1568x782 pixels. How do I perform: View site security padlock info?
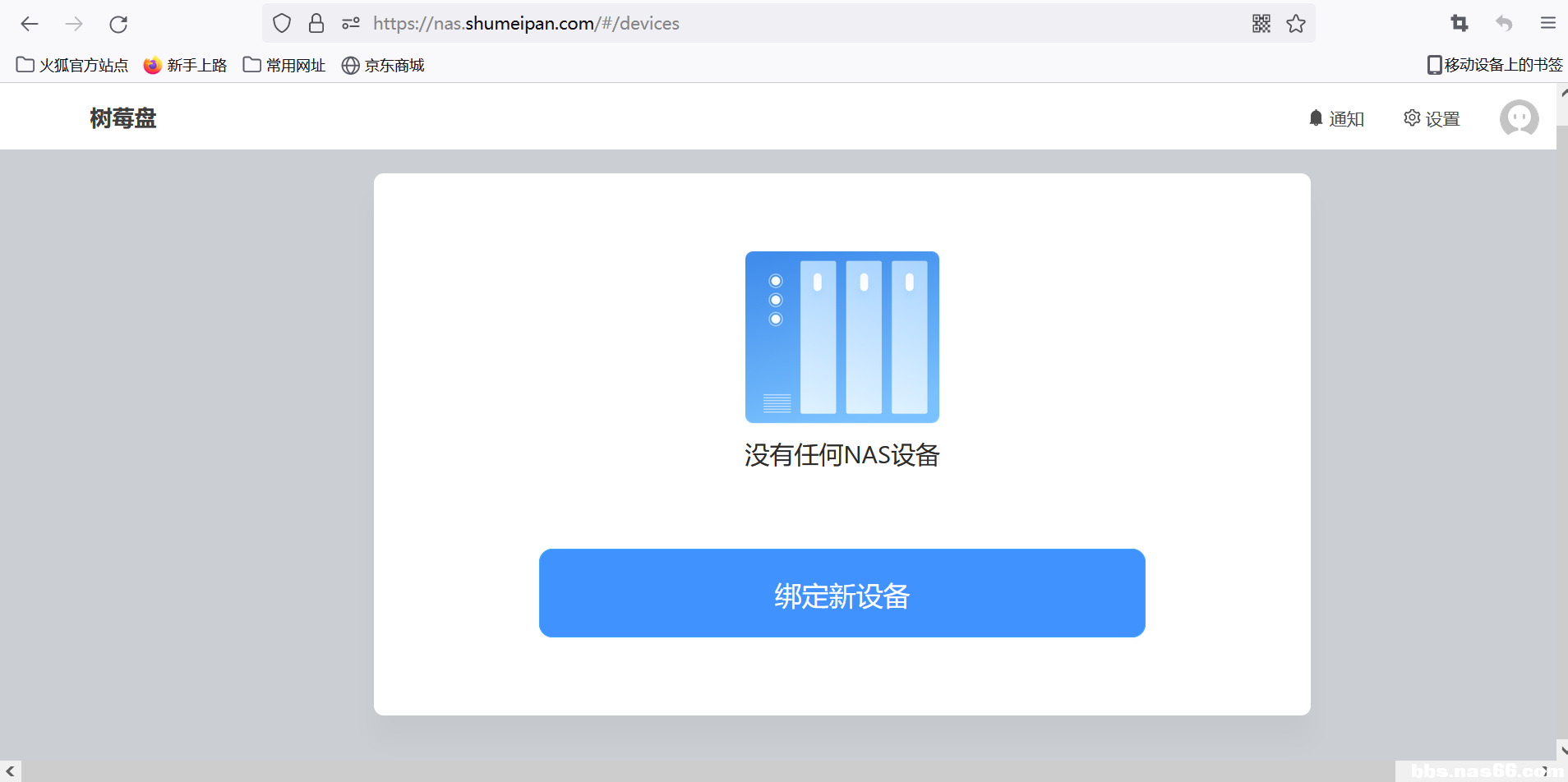316,23
